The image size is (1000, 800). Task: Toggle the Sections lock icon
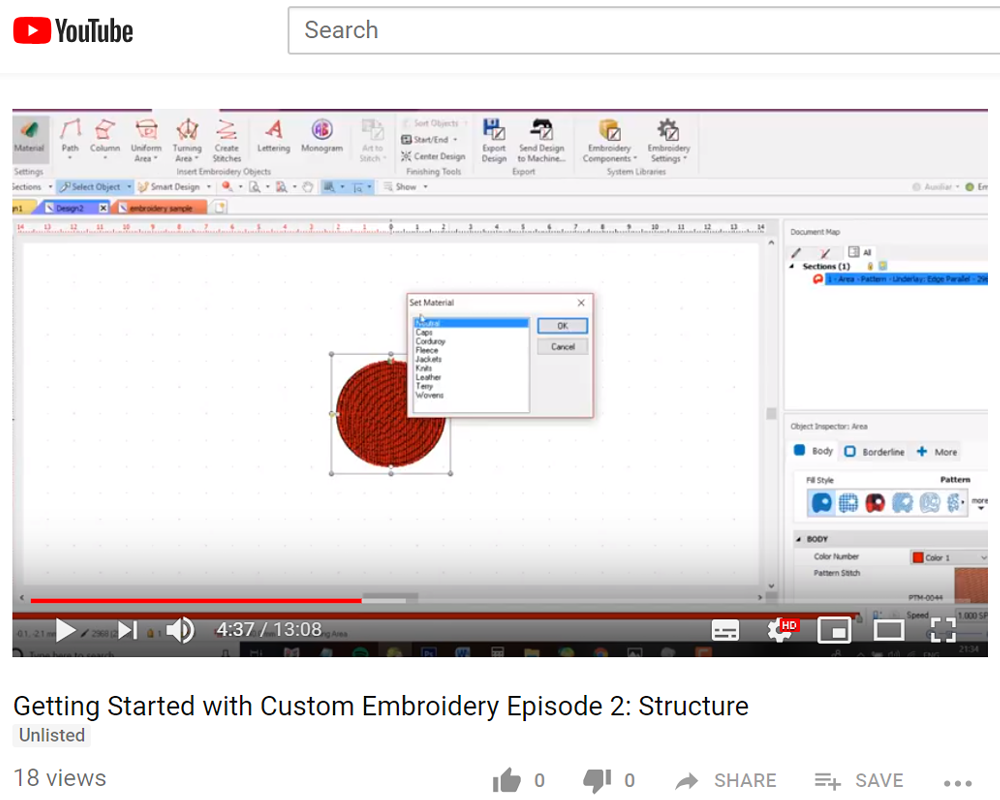click(x=869, y=266)
